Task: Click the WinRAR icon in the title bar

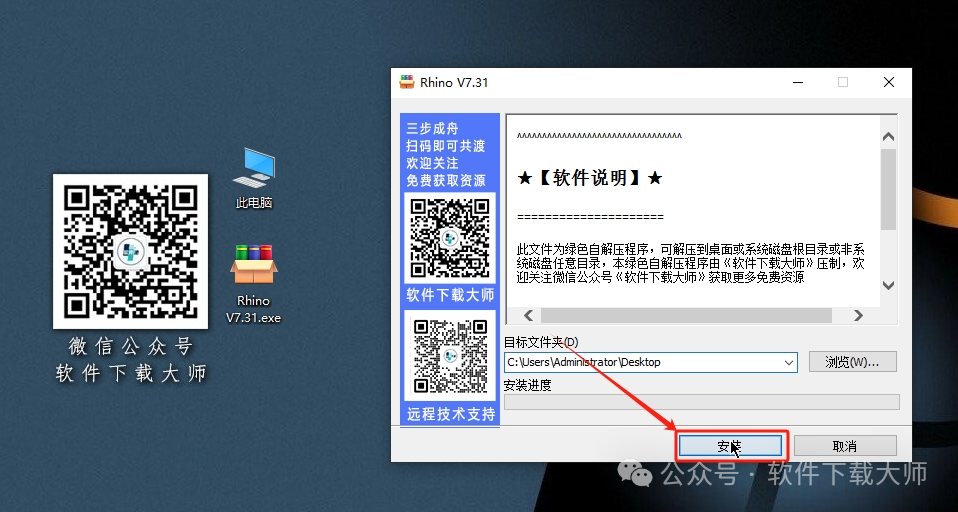Action: click(x=407, y=82)
